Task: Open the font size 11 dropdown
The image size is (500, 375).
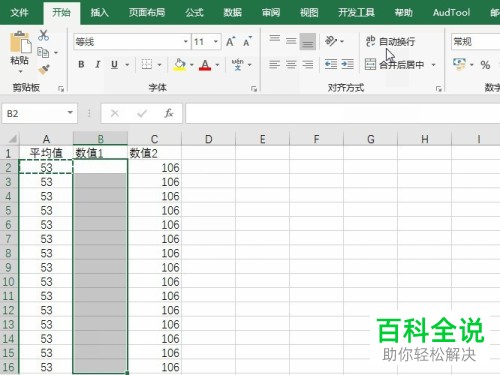Action: tap(216, 42)
